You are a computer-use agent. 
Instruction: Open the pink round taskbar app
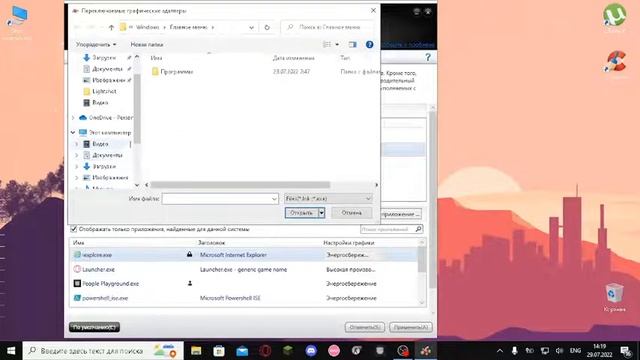[x=334, y=351]
